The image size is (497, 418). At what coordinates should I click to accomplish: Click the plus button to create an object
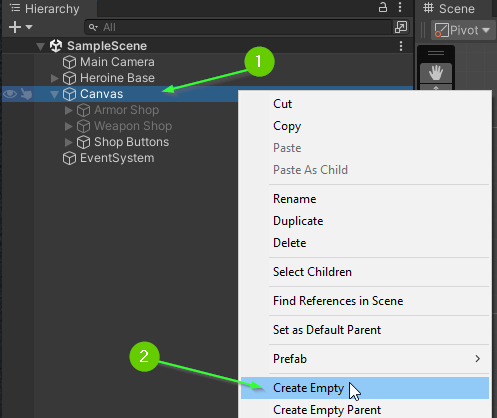point(15,27)
